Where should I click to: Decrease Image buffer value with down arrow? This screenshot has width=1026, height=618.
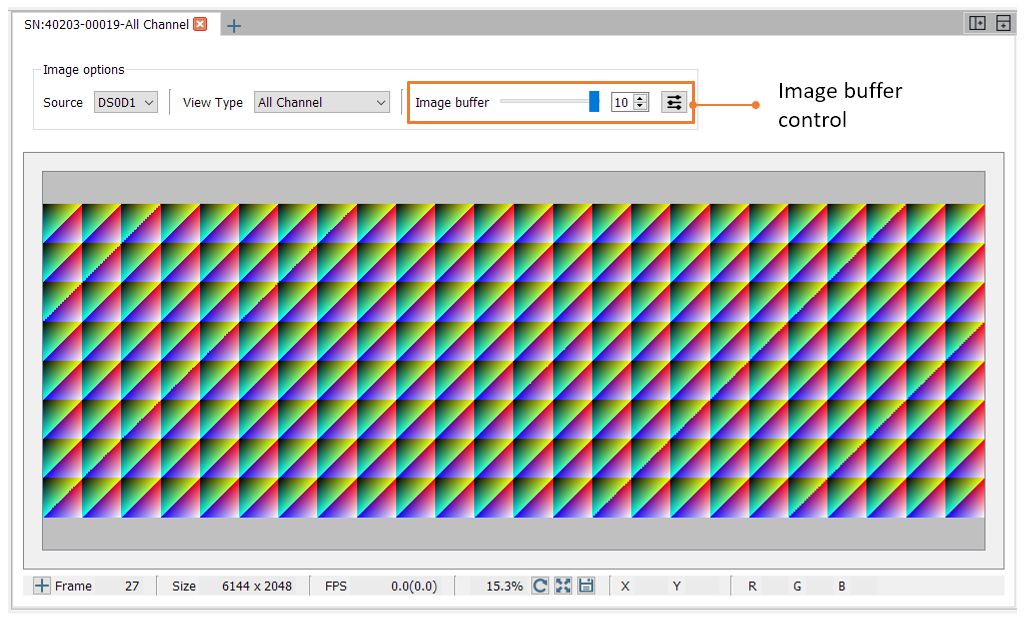pos(641,106)
